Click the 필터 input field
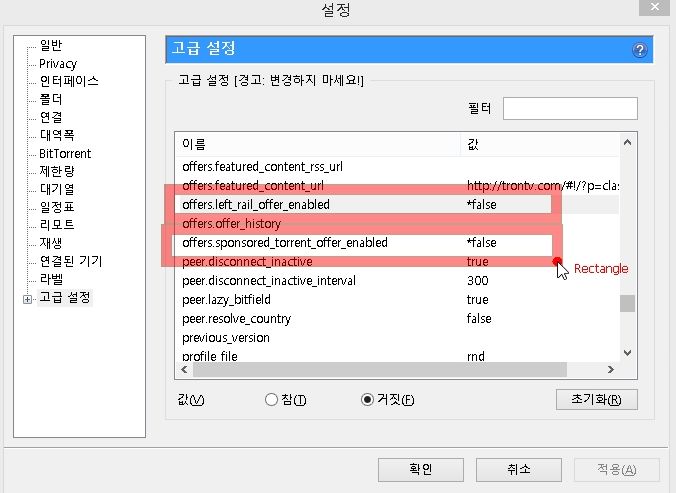 point(570,109)
